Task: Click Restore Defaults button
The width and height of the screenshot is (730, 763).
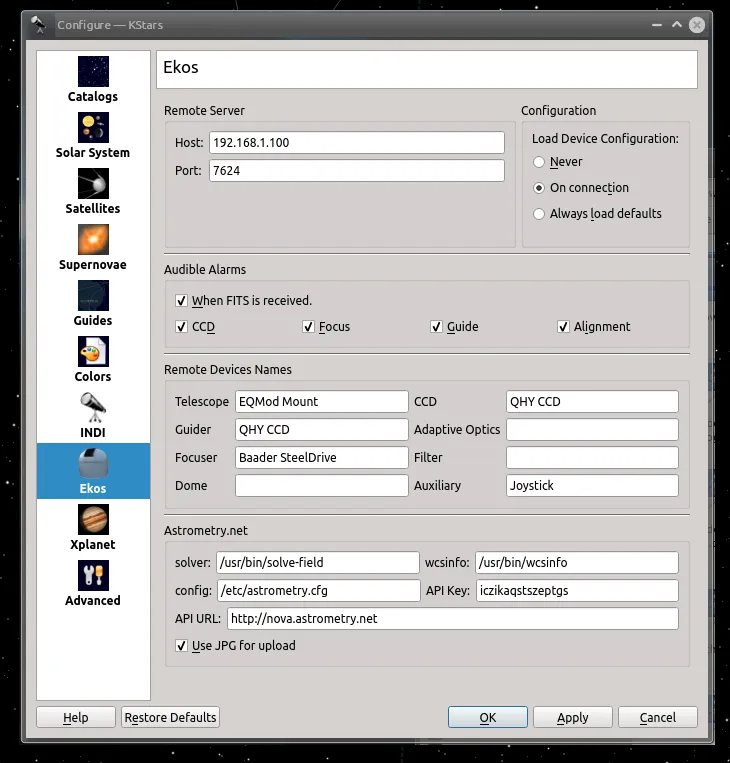Action: 170,717
